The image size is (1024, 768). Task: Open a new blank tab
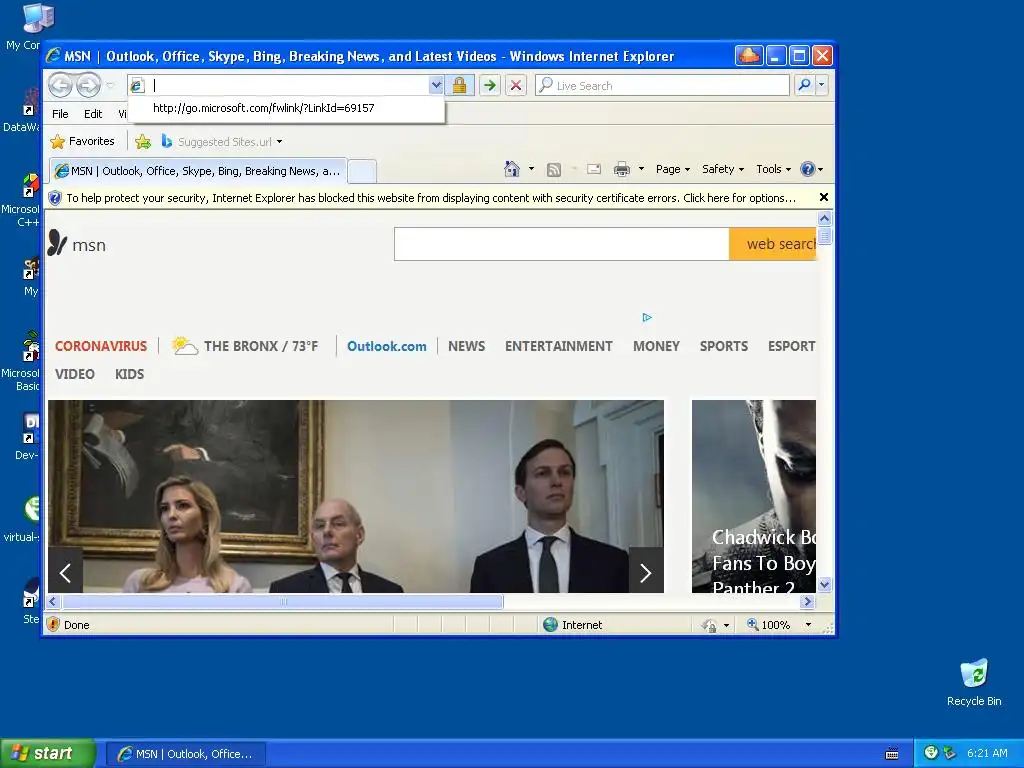362,172
